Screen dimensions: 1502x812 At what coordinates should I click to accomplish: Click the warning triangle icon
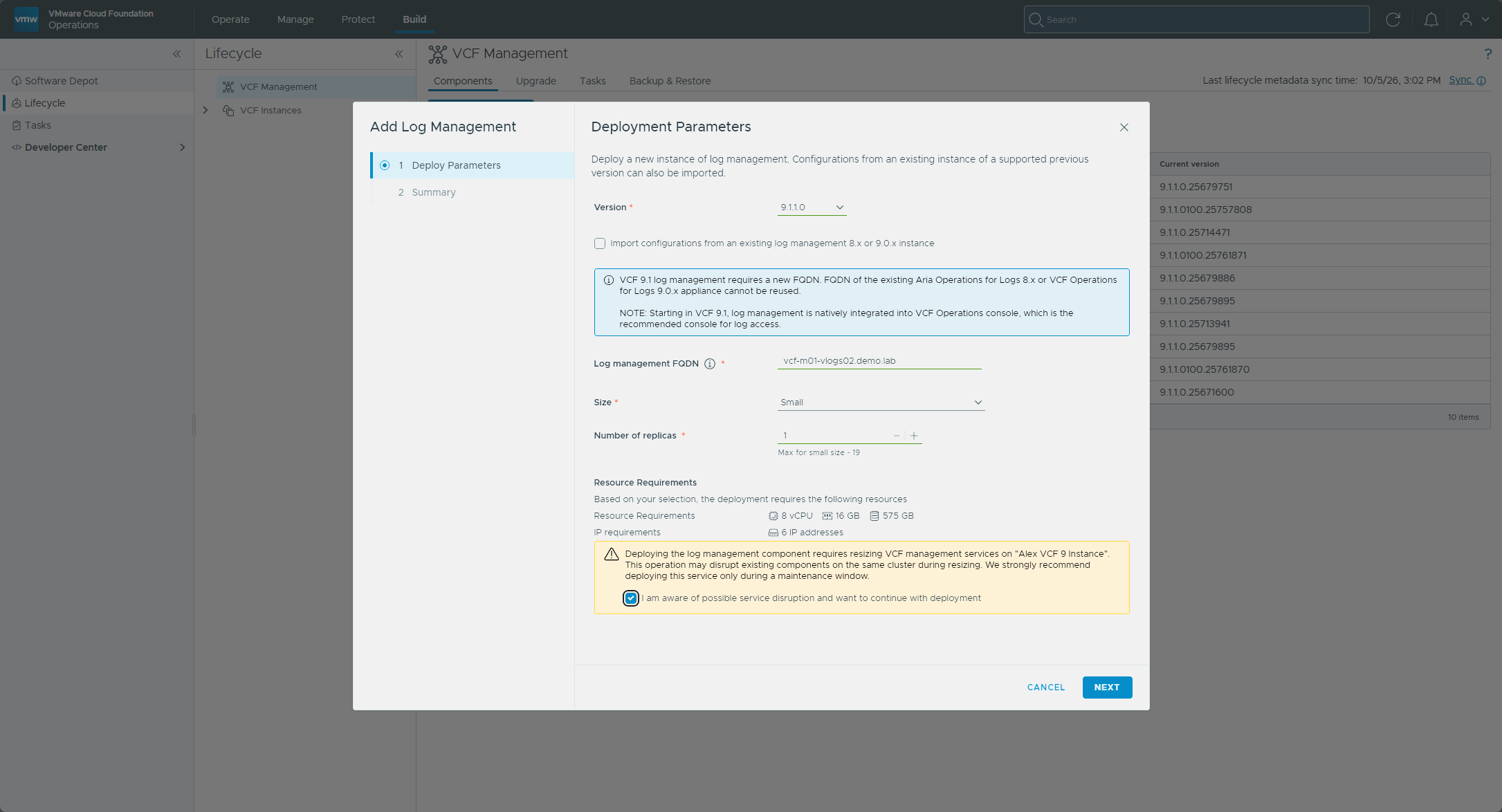[x=611, y=554]
